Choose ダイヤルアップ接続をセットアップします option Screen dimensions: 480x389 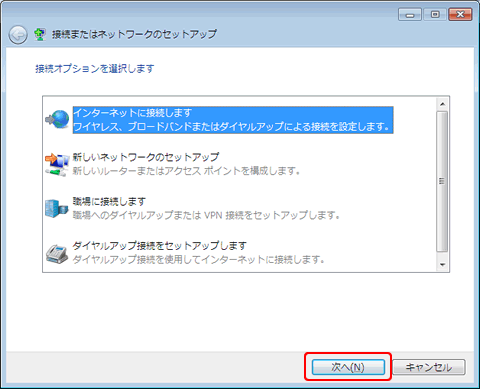pos(160,246)
